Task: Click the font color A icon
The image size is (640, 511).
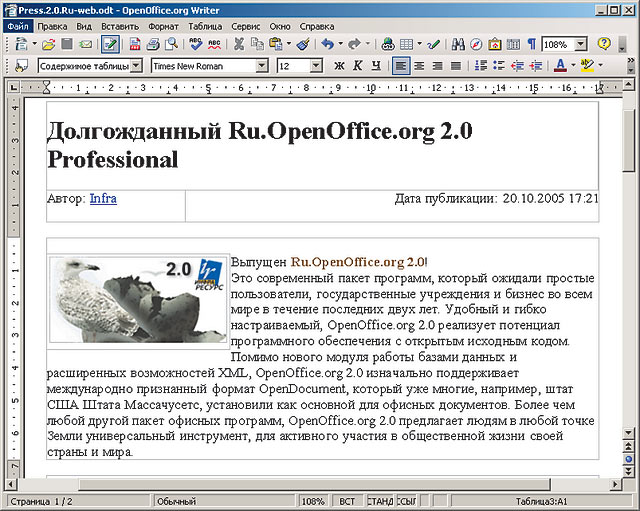Action: click(558, 66)
